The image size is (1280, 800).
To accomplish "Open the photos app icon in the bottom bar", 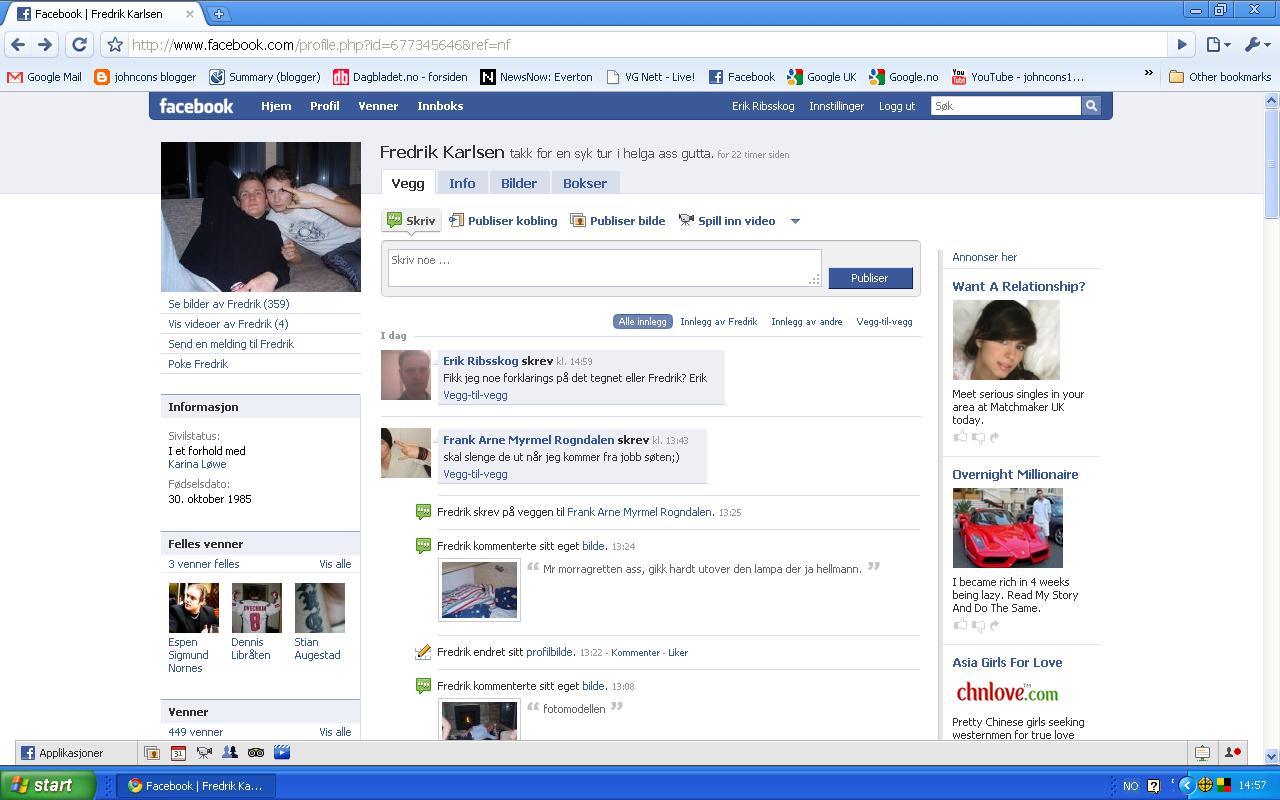I will [x=152, y=753].
